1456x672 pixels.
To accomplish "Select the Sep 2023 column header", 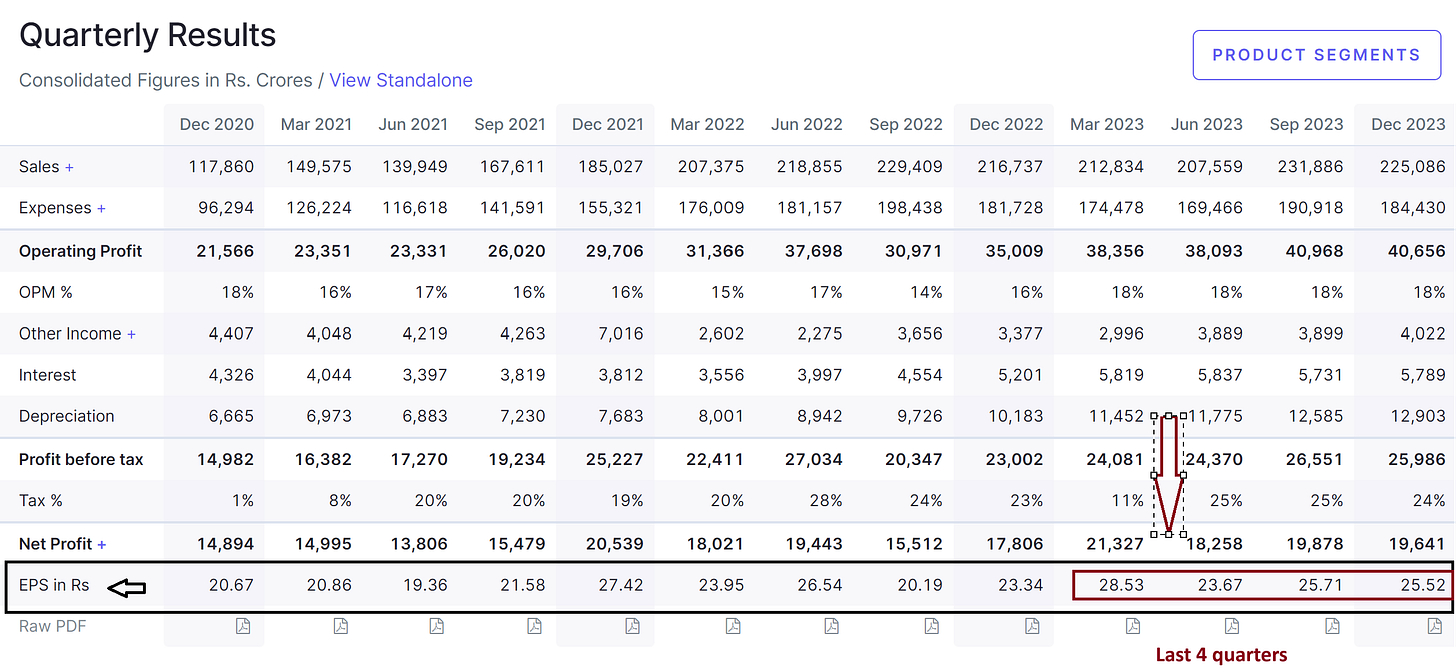I will pos(1306,125).
